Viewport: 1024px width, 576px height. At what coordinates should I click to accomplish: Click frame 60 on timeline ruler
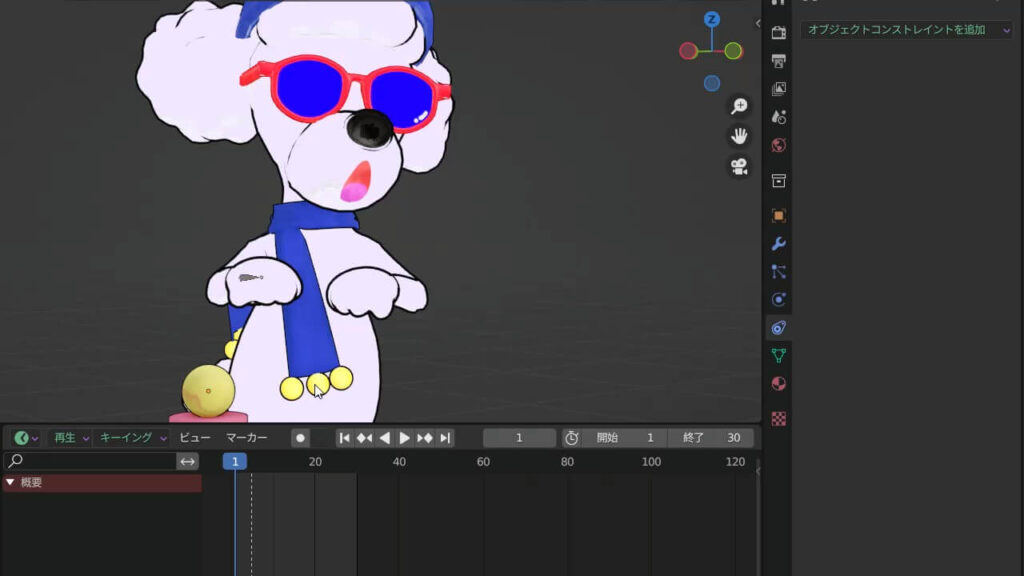483,462
